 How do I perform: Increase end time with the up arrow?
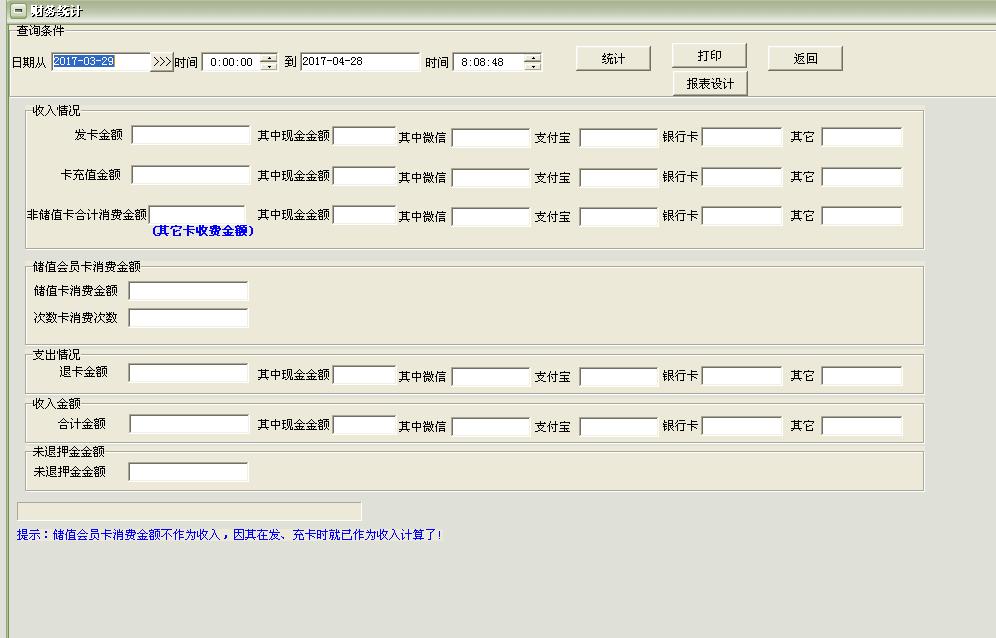(532, 58)
